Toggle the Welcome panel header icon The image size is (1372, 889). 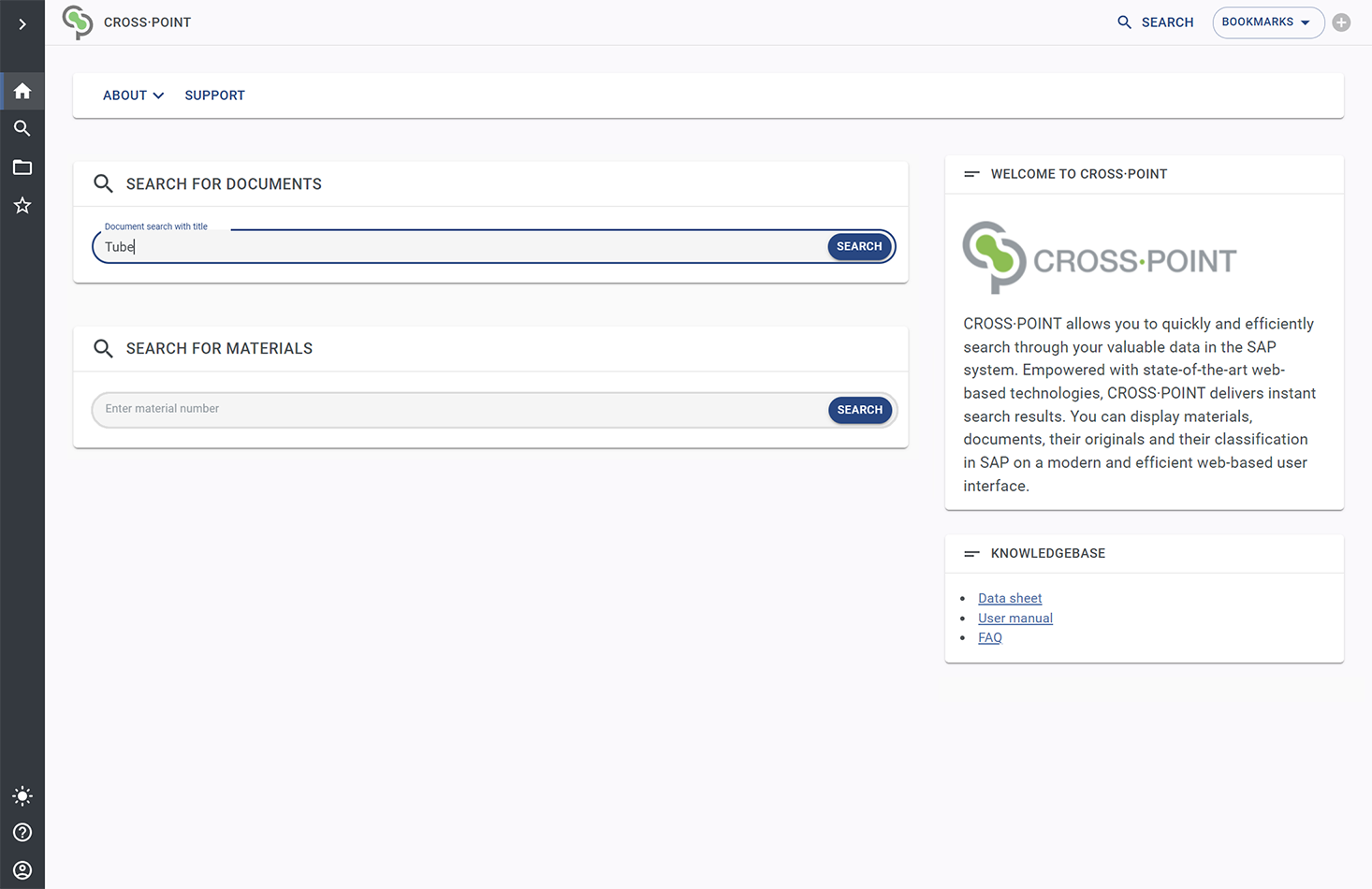[x=971, y=173]
